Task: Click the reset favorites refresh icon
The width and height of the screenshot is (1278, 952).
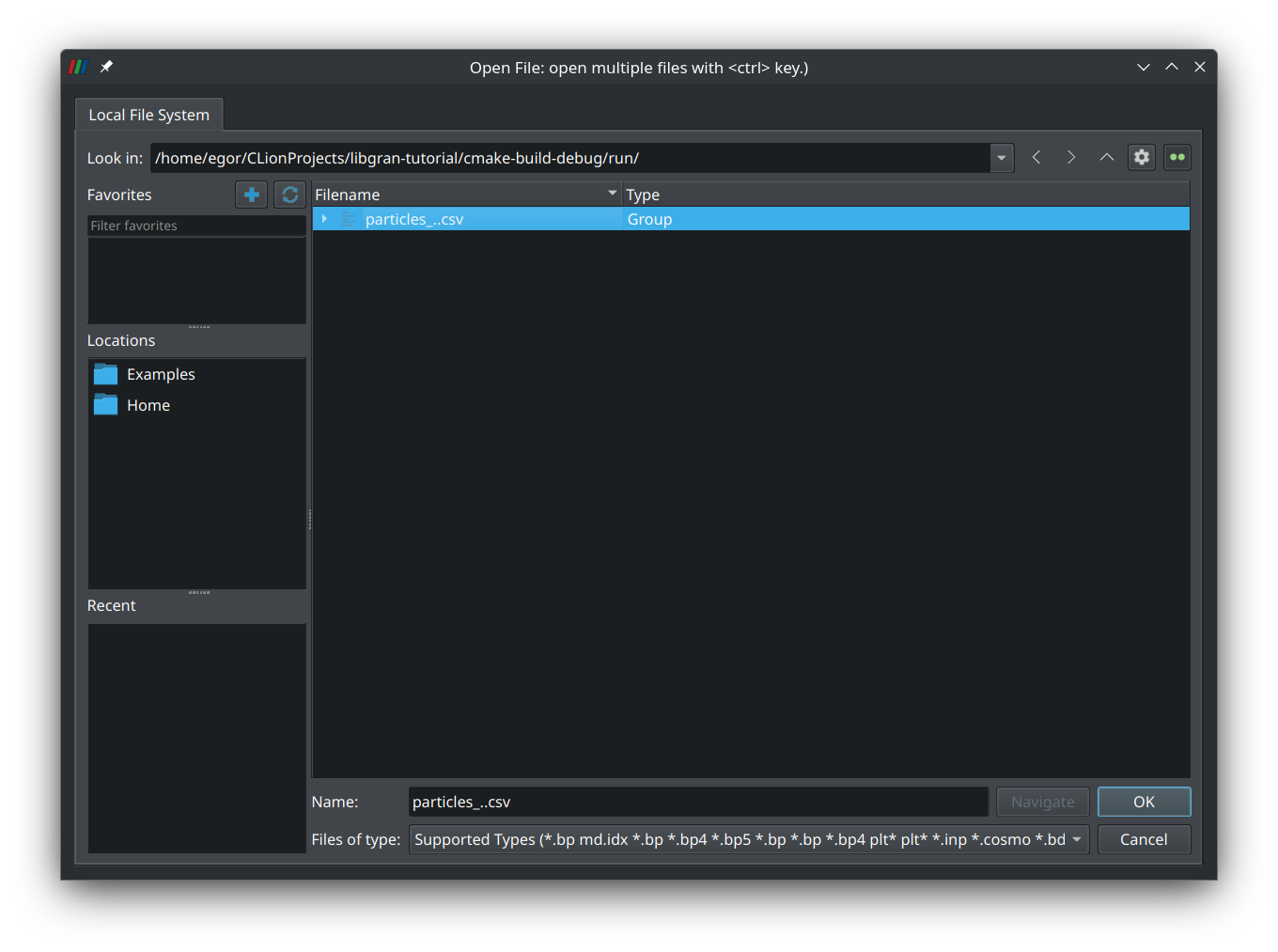Action: (289, 195)
